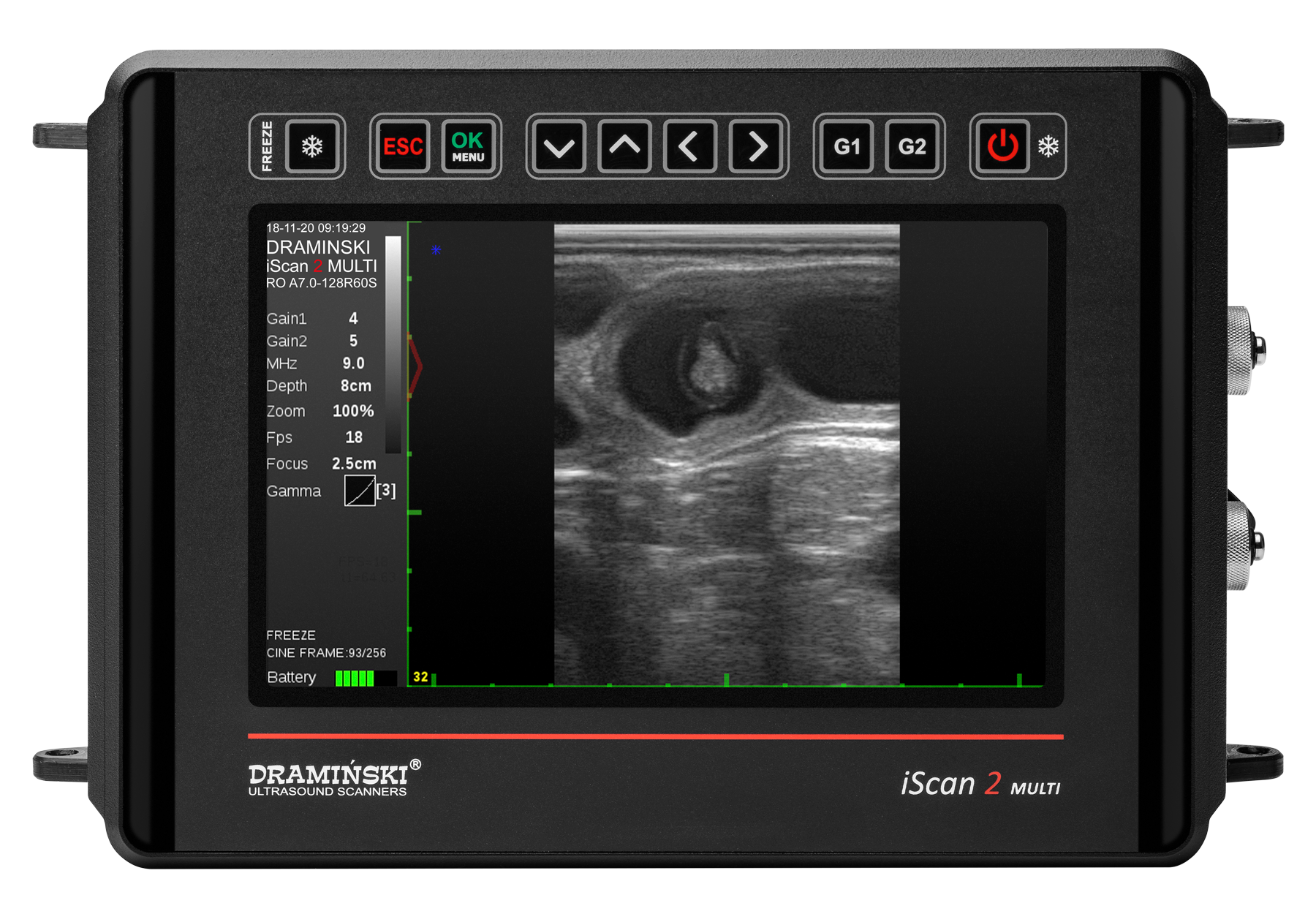Click the yellow 32 scale number
Screen dimensions: 1316x914
click(420, 677)
